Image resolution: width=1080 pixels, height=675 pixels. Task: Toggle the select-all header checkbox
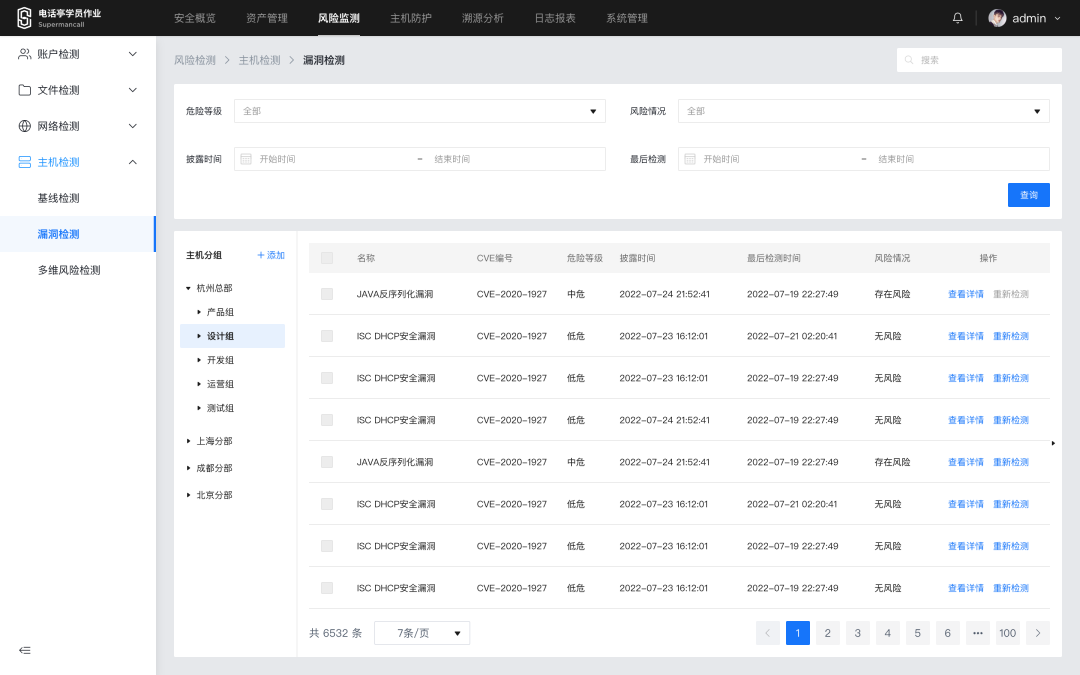pyautogui.click(x=327, y=258)
